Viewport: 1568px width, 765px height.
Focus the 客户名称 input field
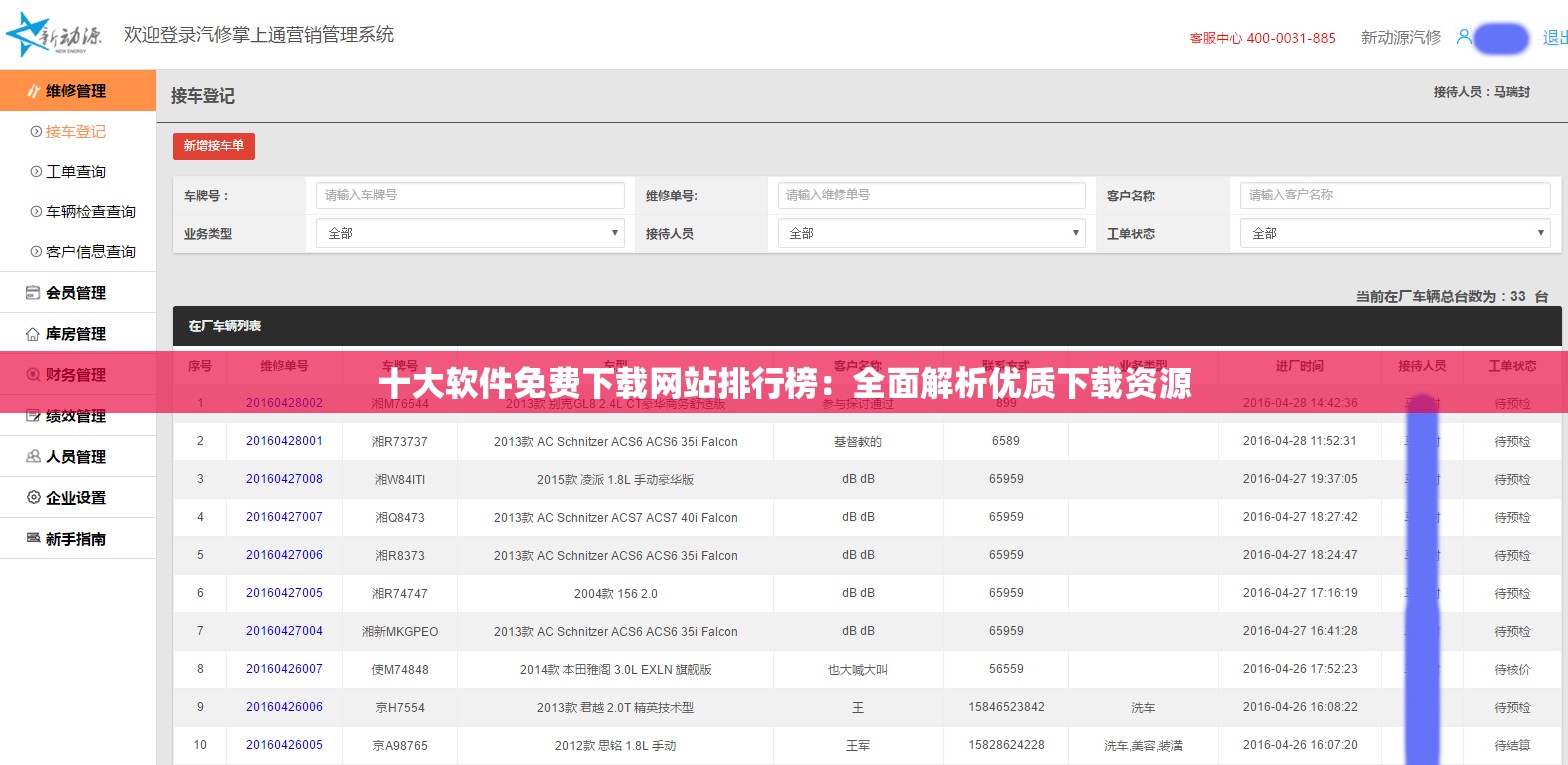tap(1395, 195)
